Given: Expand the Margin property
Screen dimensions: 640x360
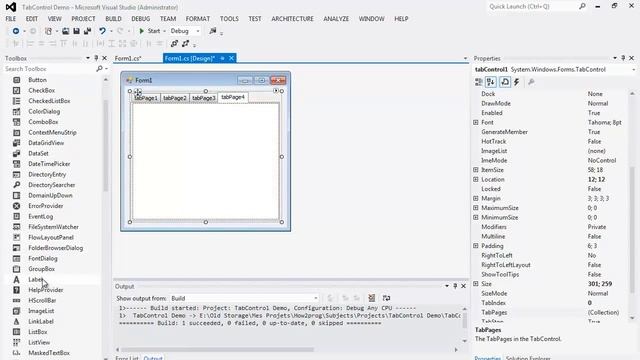Looking at the screenshot, I should (x=476, y=198).
